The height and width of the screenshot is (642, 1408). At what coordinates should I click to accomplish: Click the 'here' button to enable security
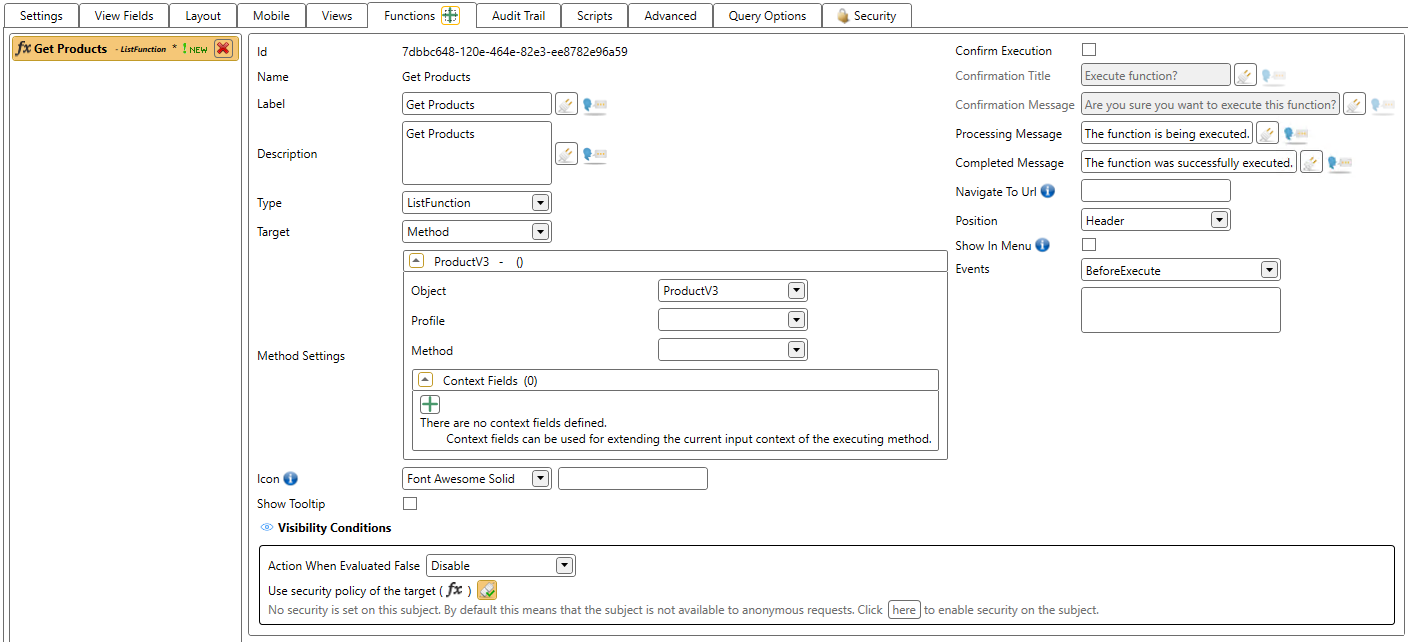click(x=903, y=610)
